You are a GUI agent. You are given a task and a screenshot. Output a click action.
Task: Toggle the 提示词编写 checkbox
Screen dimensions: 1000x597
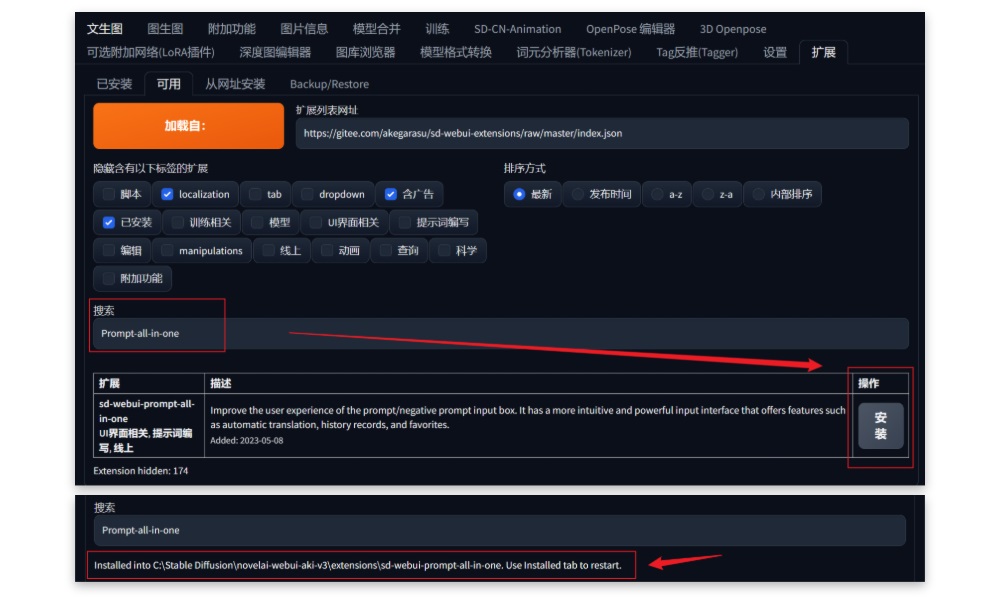(404, 222)
